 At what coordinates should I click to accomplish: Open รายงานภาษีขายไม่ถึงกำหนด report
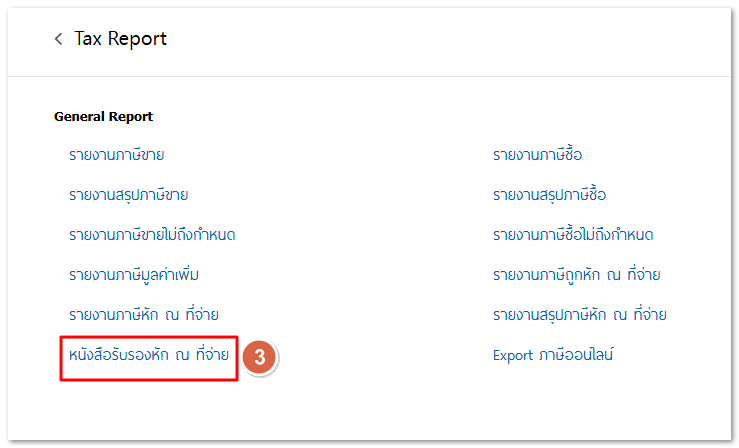152,234
